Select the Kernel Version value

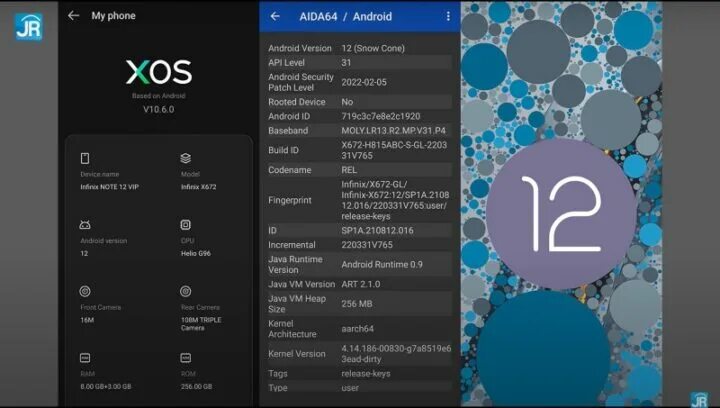[396, 354]
